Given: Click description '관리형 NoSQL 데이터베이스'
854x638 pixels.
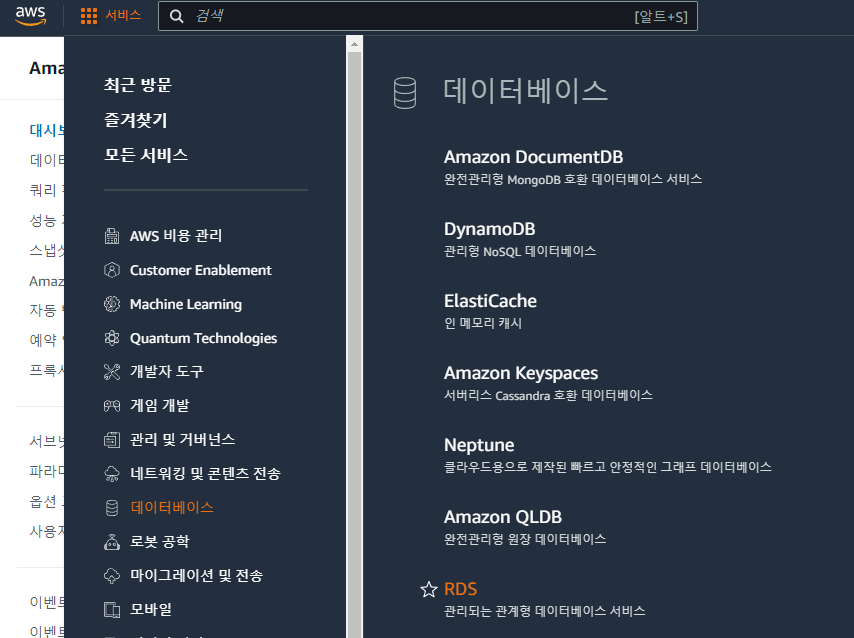Looking at the screenshot, I should coord(520,251).
